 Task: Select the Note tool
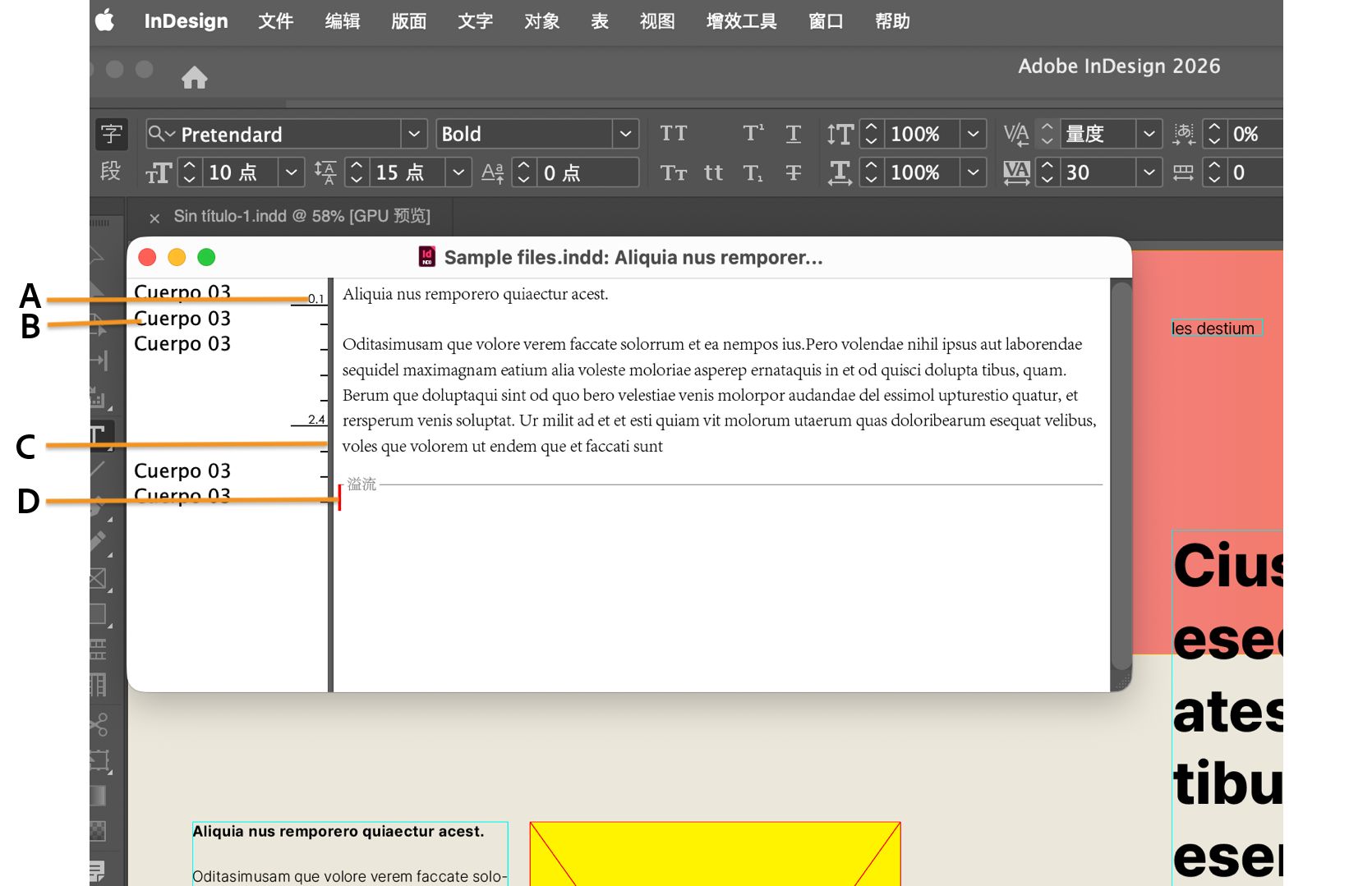98,870
